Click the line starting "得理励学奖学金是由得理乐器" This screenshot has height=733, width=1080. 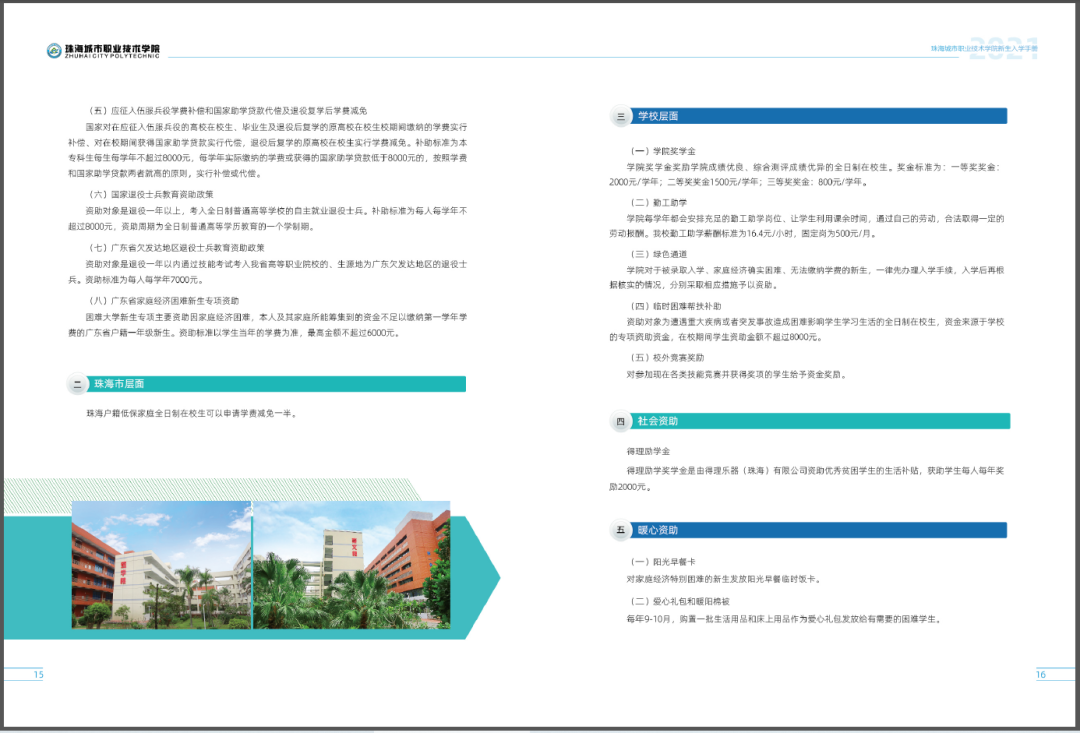tap(816, 471)
